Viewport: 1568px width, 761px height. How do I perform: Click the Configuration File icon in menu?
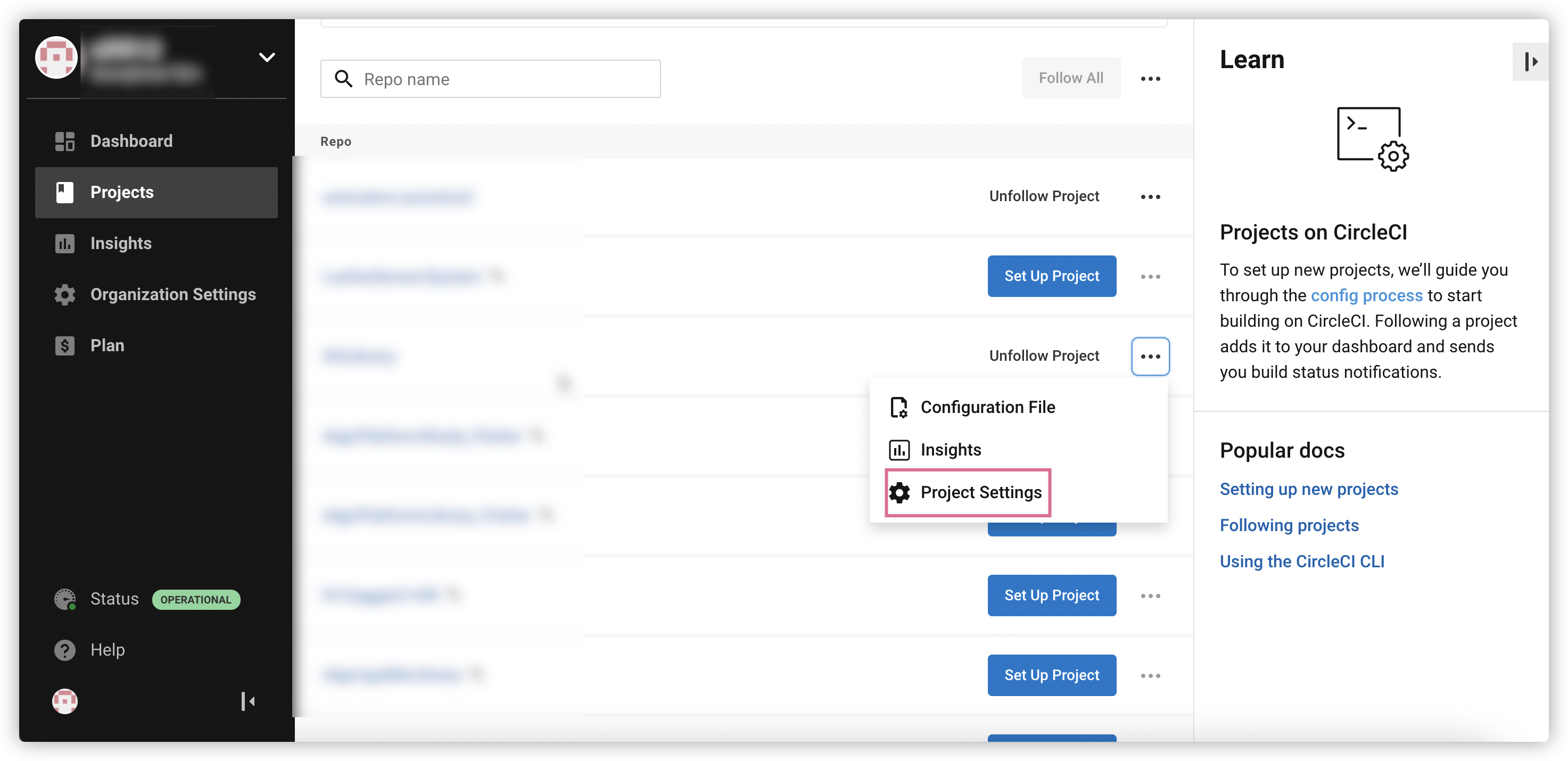(x=899, y=407)
